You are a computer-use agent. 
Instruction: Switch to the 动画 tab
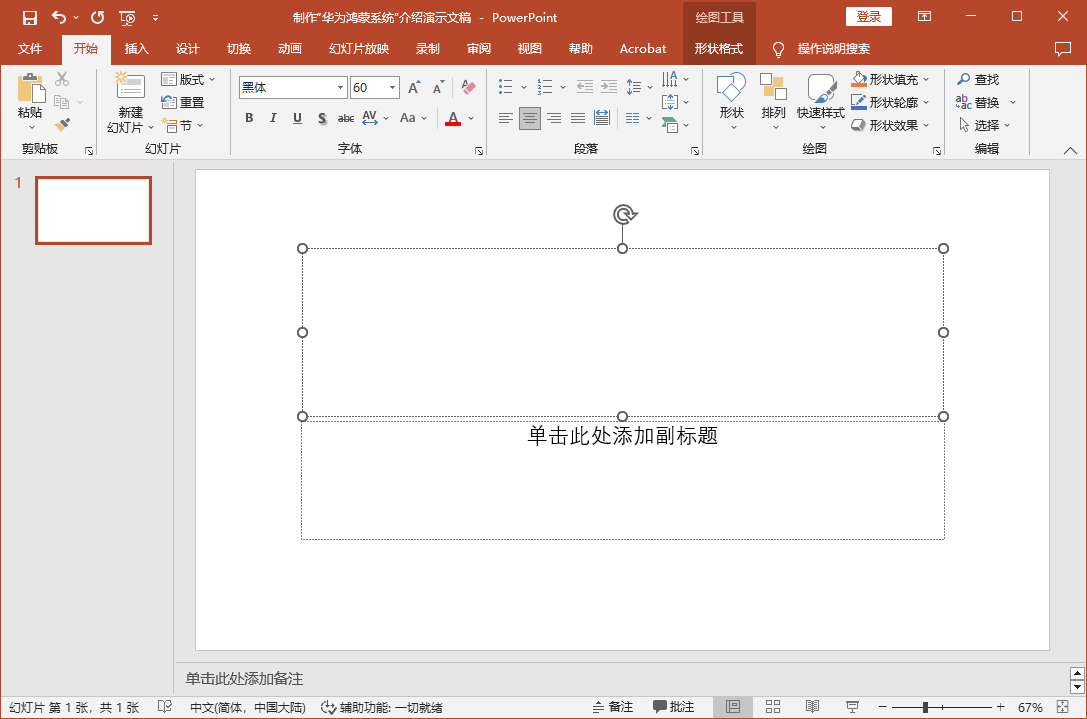pos(290,49)
